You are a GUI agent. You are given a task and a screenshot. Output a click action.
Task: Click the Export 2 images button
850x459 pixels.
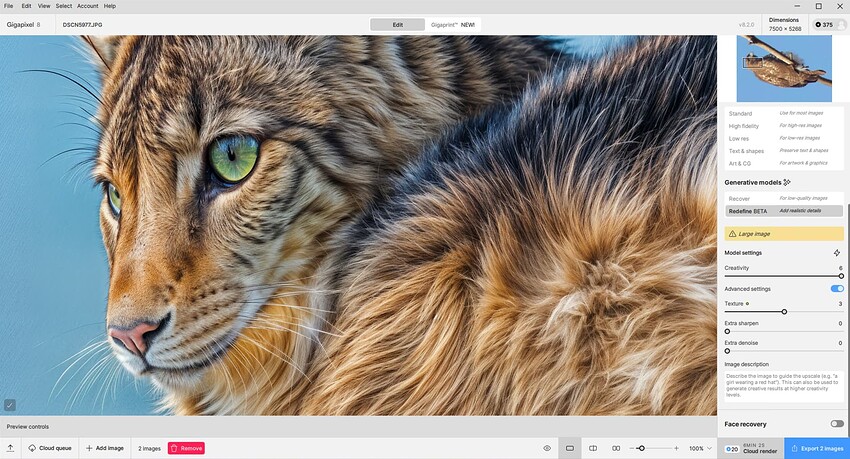(817, 448)
